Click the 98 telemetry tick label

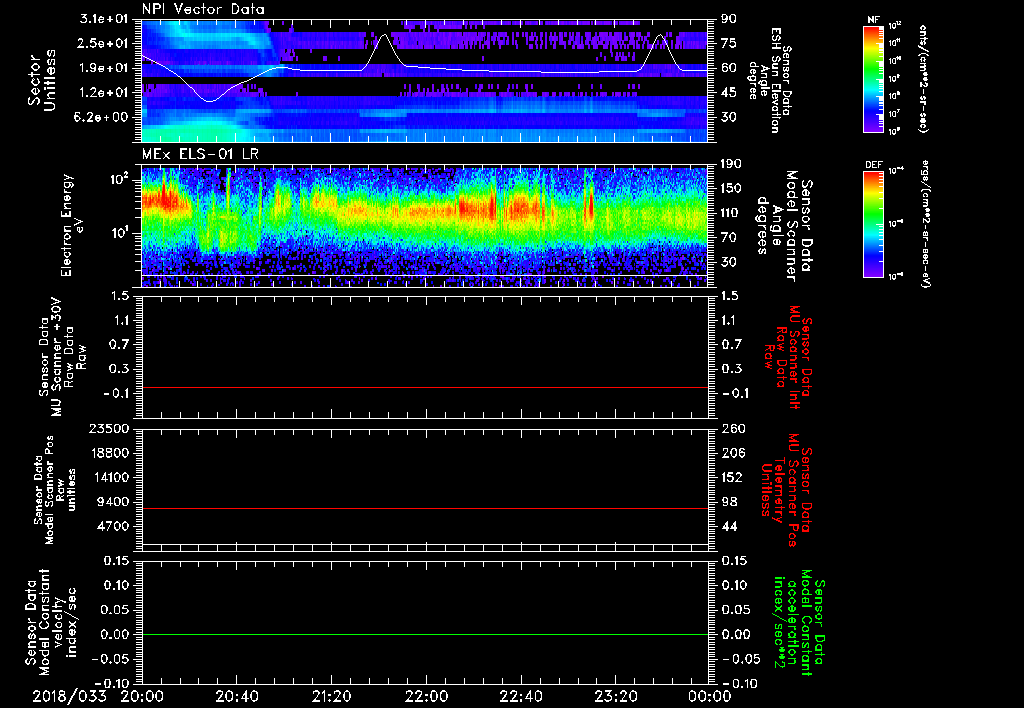[x=729, y=502]
